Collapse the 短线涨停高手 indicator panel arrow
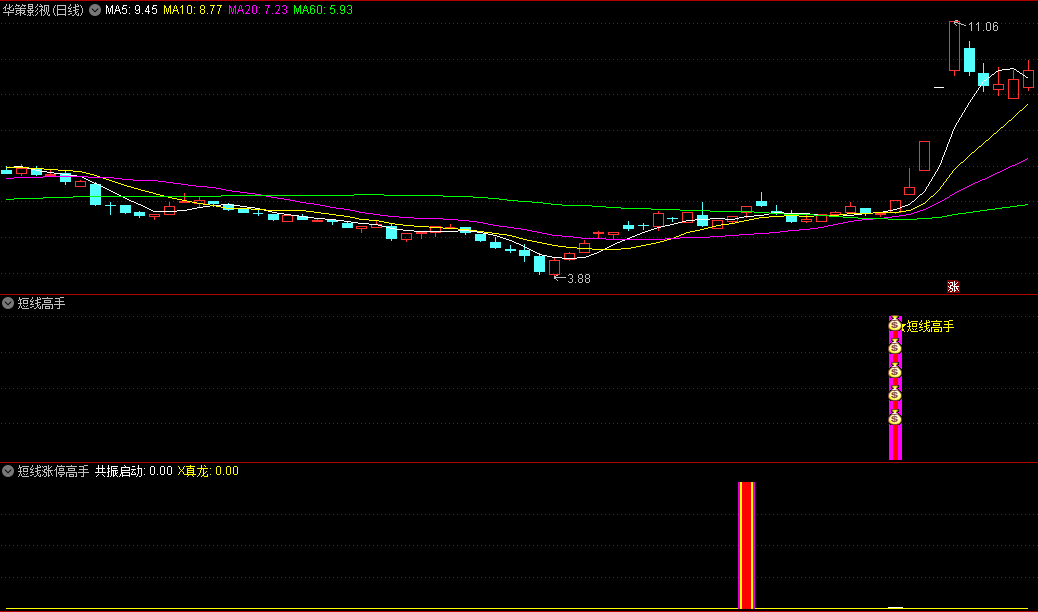 click(x=8, y=471)
